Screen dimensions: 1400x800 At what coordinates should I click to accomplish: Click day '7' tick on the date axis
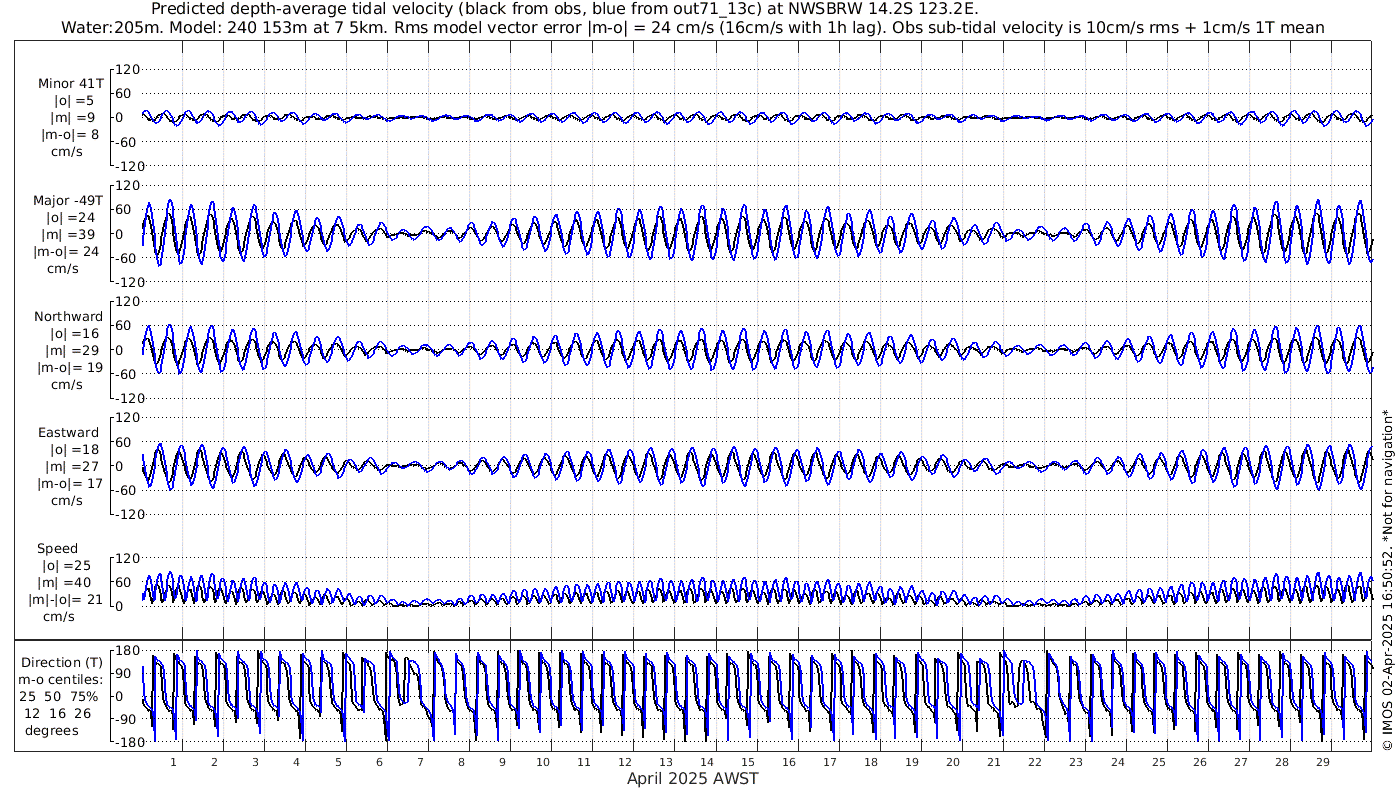click(x=420, y=762)
